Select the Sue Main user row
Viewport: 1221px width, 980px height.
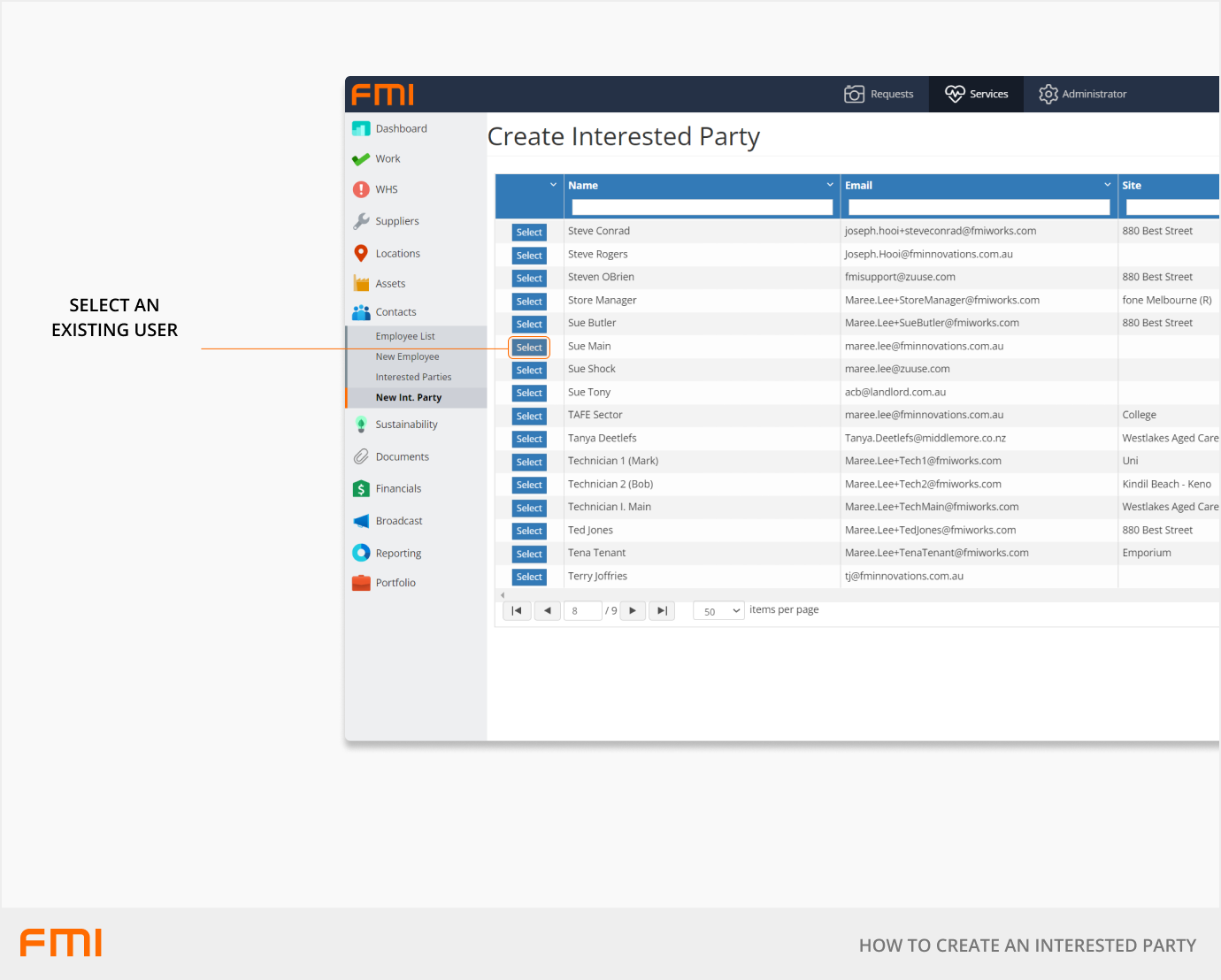tap(529, 348)
